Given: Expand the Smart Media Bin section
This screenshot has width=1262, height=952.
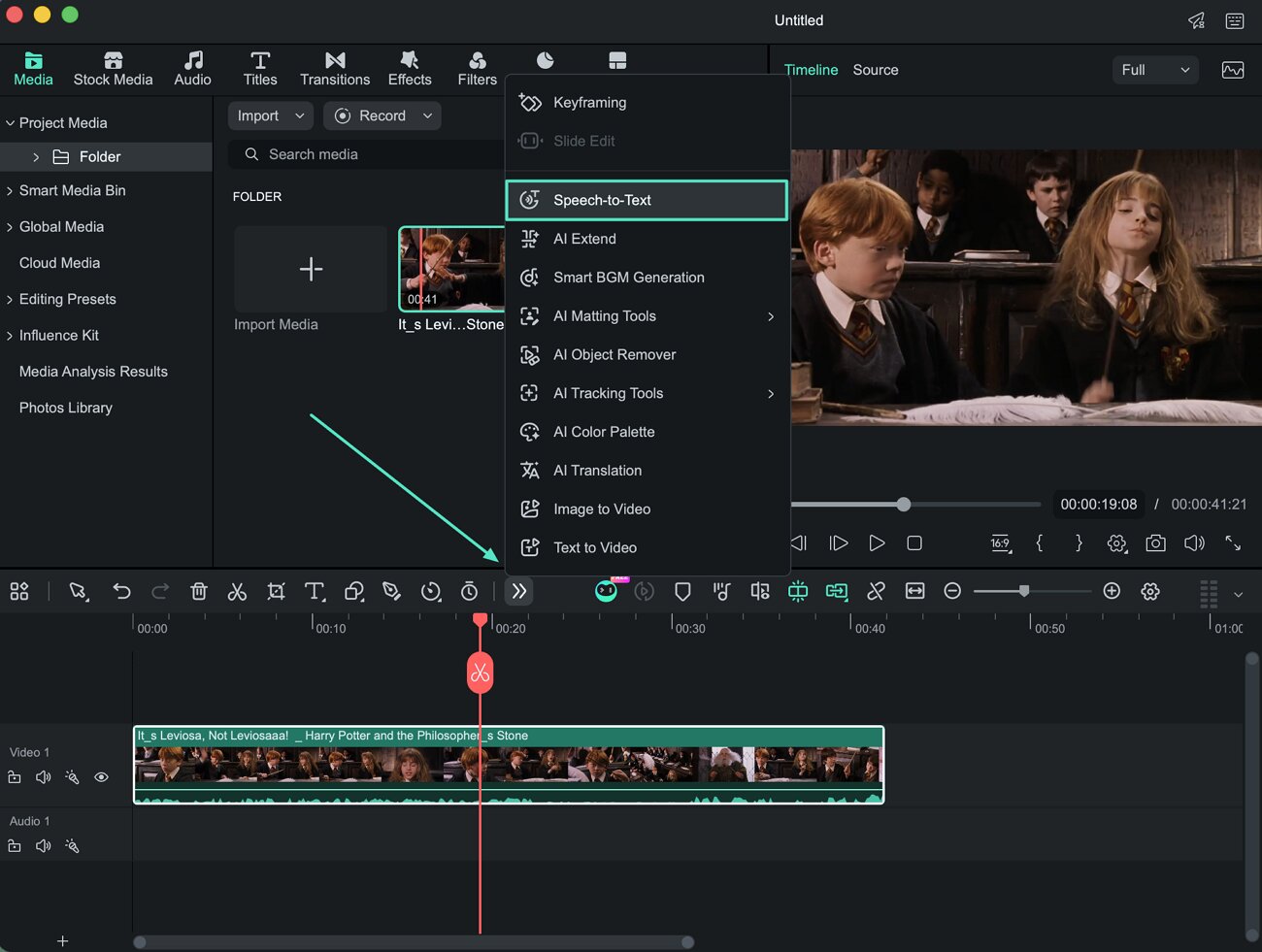Looking at the screenshot, I should click(10, 191).
